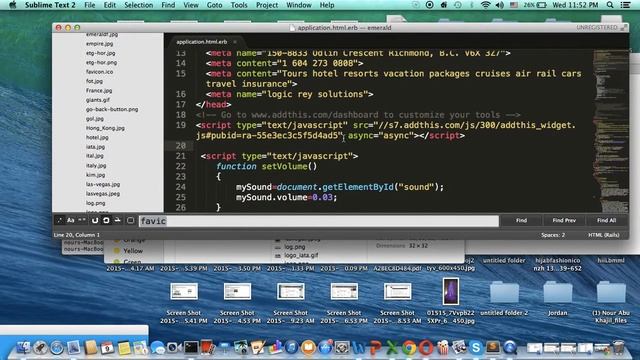
Task: Toggle regular expression search in find bar
Action: click(60, 220)
